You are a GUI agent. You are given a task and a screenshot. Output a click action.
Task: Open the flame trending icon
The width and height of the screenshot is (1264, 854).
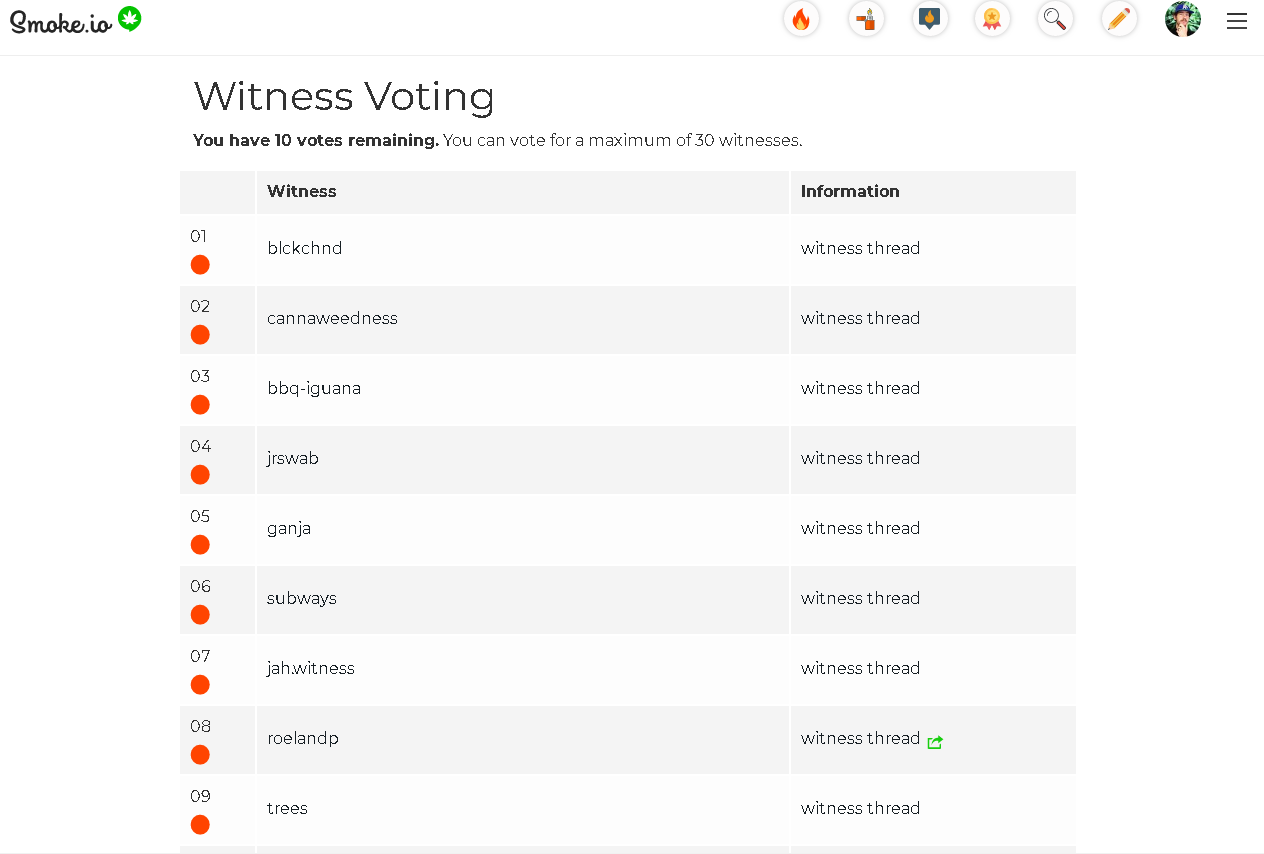tap(801, 19)
